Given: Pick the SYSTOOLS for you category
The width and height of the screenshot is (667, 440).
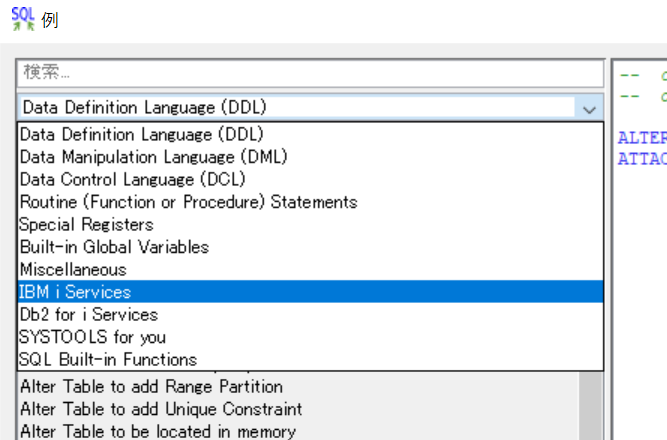Looking at the screenshot, I should (310, 337).
